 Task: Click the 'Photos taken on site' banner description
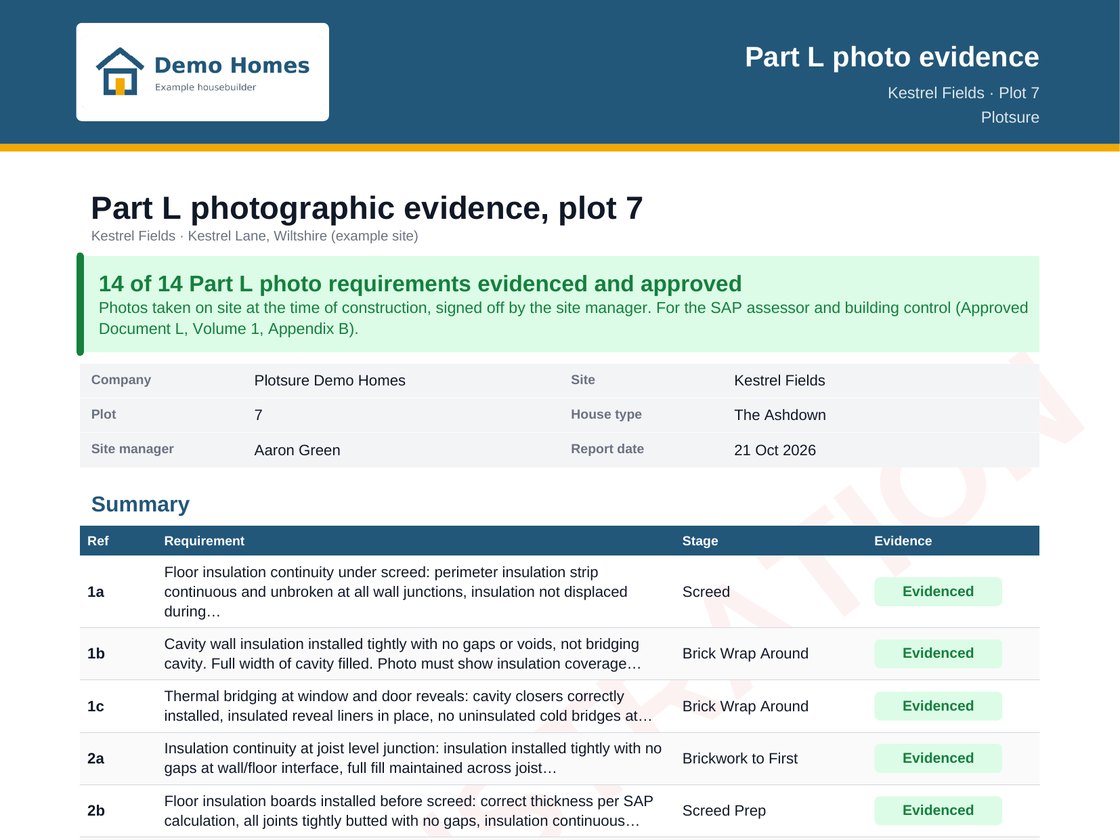point(563,318)
